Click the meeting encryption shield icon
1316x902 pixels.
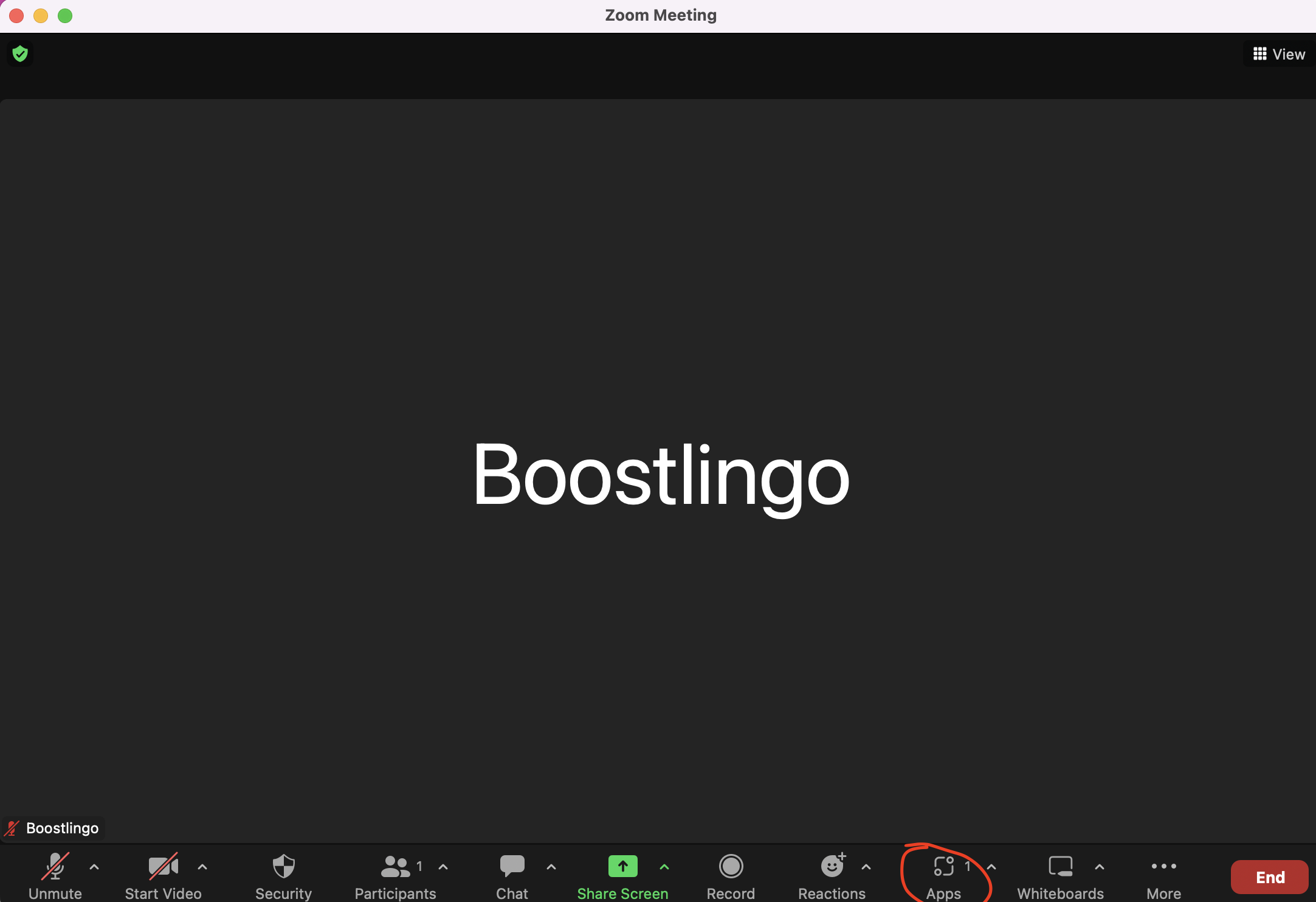[19, 53]
